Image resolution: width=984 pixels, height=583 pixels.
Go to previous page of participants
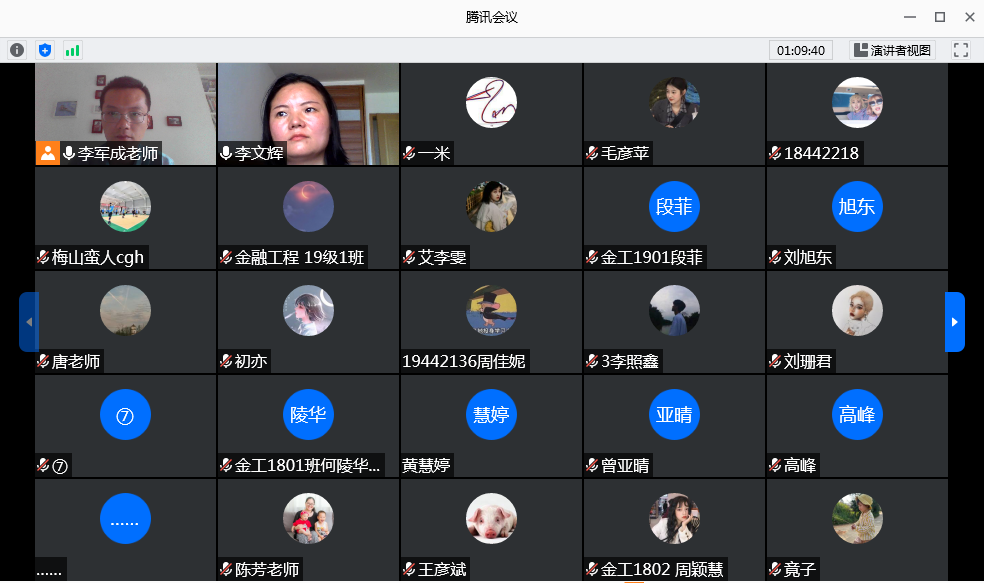click(x=28, y=322)
